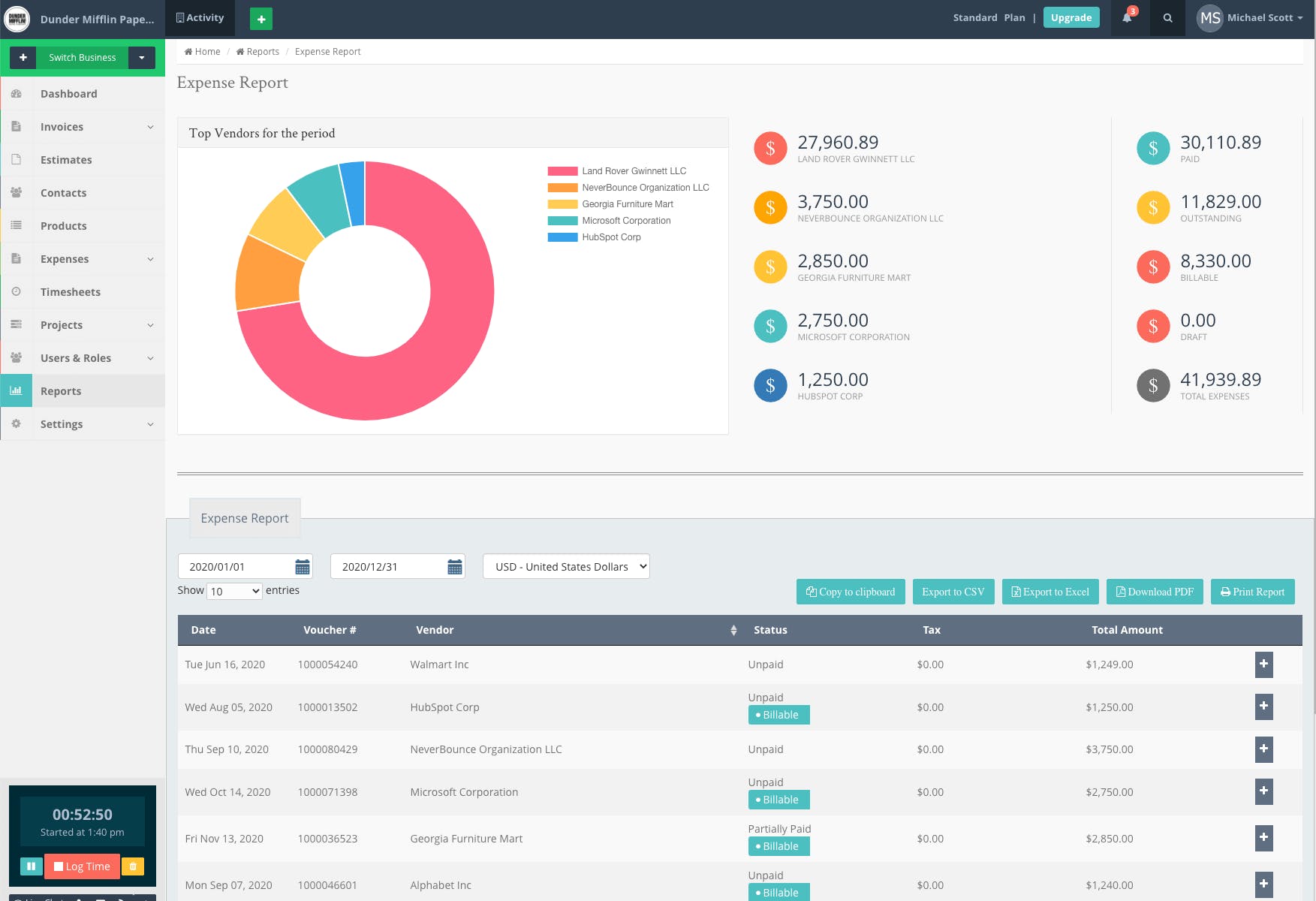1316x901 pixels.
Task: Open the Show entries count dropdown
Action: tap(234, 591)
